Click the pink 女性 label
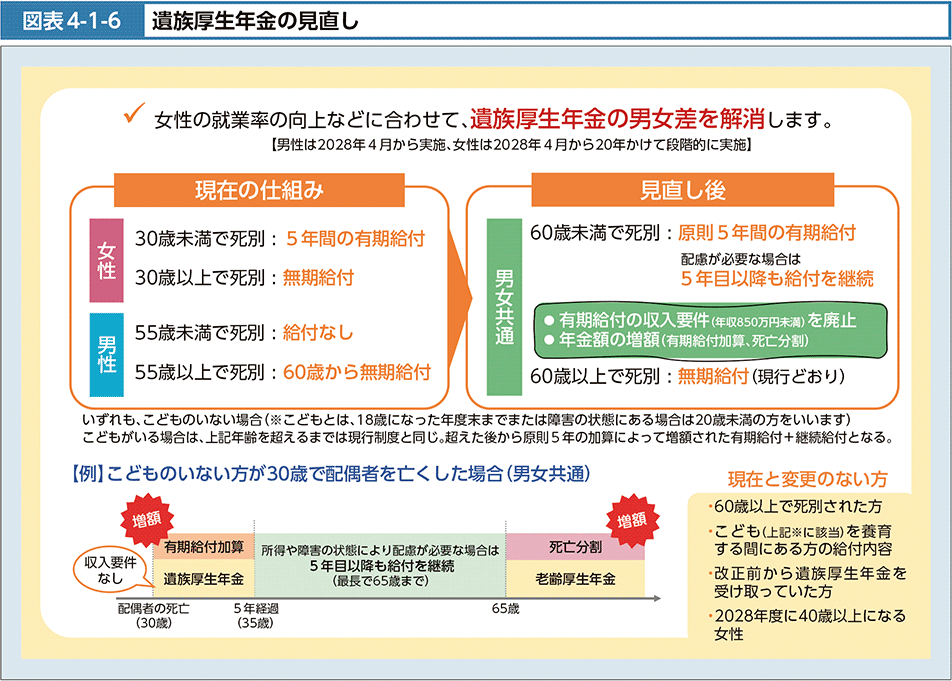Viewport: 952px width, 681px height. (x=106, y=260)
